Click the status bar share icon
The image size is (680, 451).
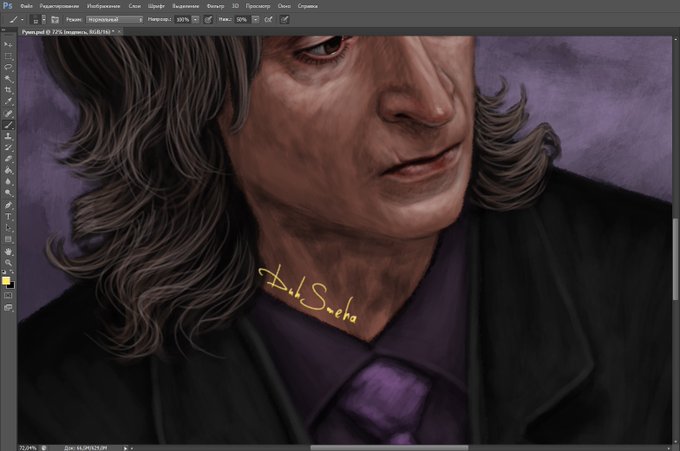click(x=44, y=448)
